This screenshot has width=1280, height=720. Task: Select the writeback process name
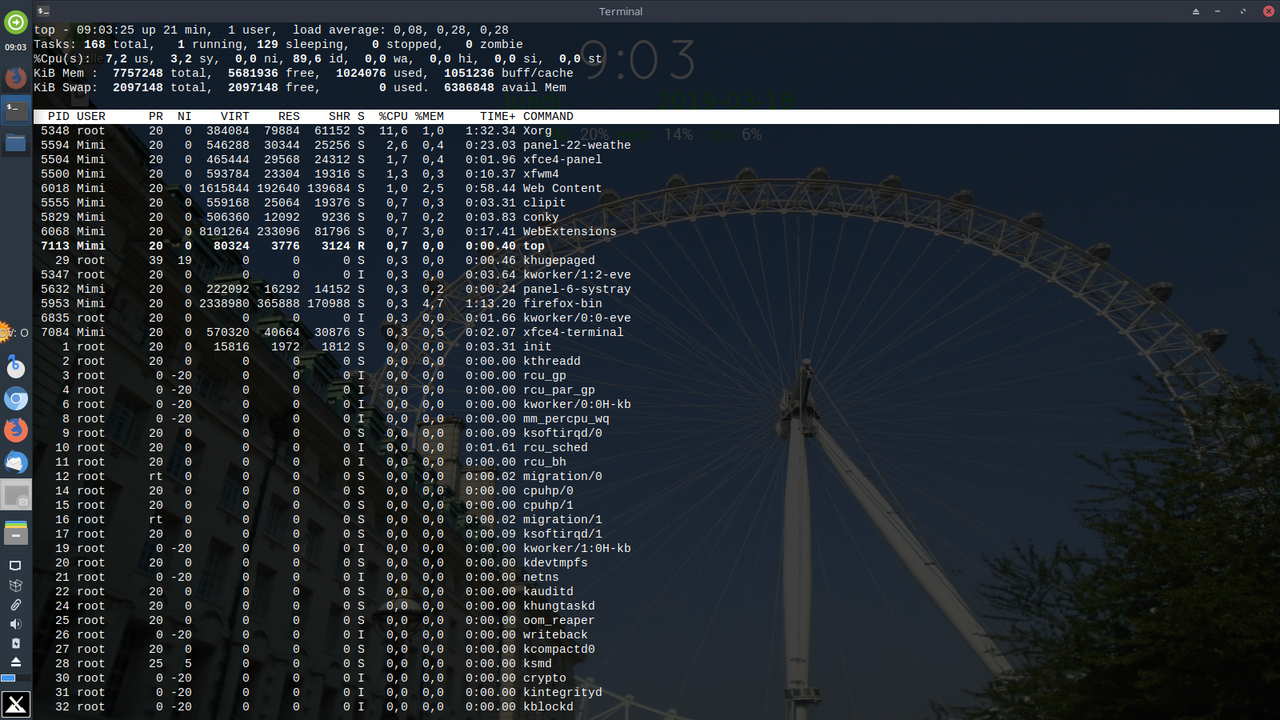[x=555, y=635]
